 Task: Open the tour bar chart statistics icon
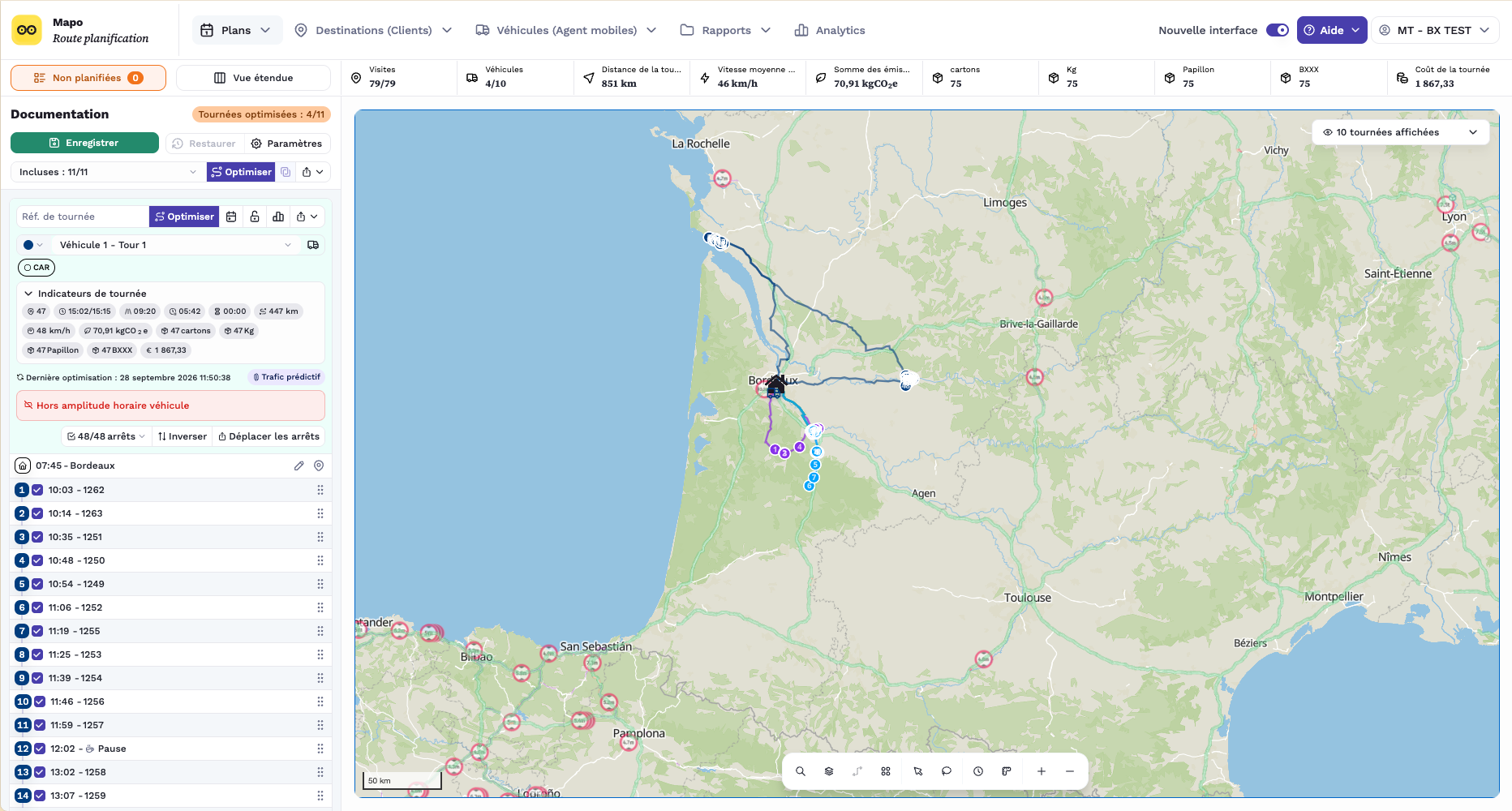pyautogui.click(x=278, y=217)
